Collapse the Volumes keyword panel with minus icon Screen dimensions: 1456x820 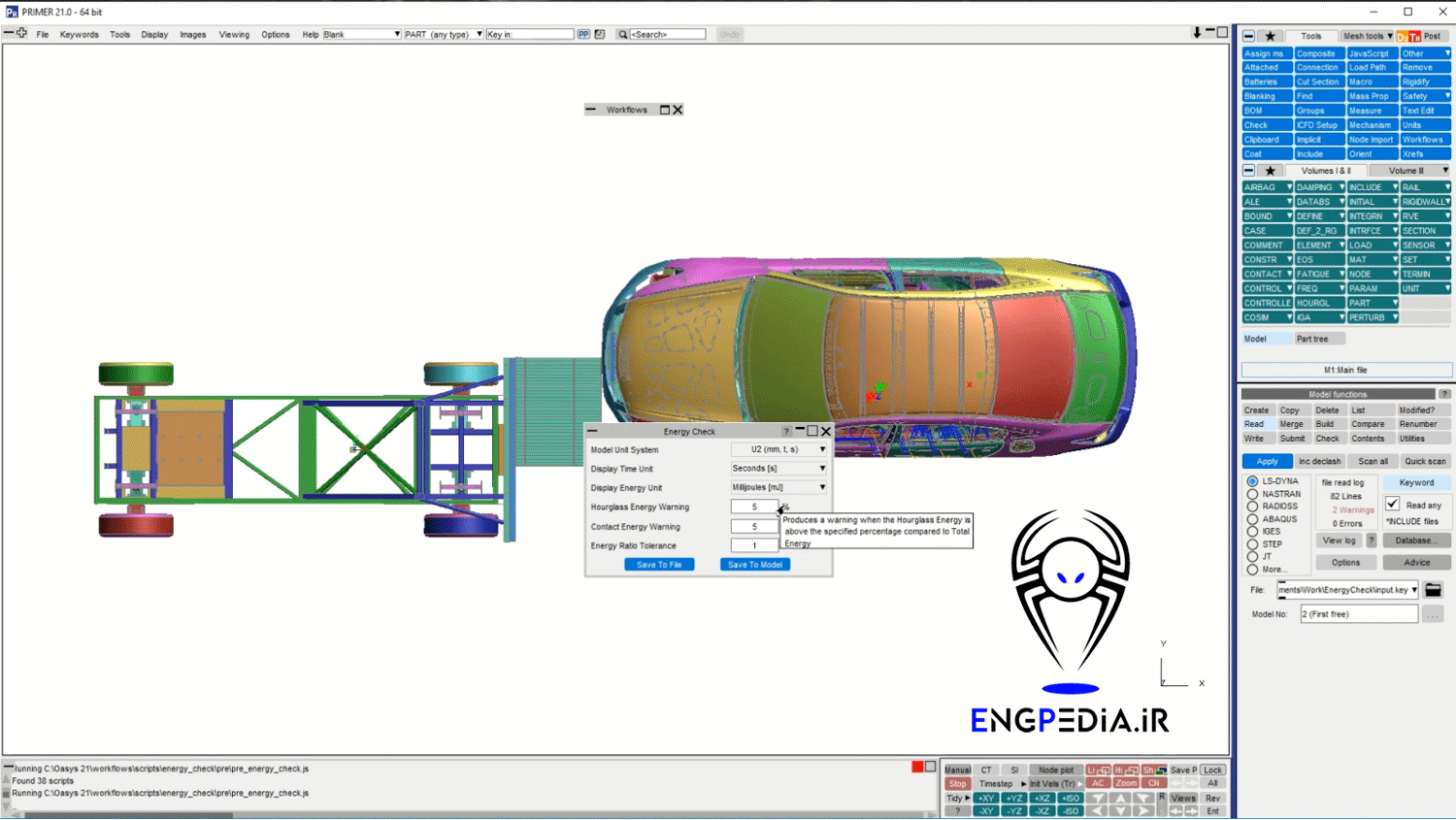coord(1249,171)
